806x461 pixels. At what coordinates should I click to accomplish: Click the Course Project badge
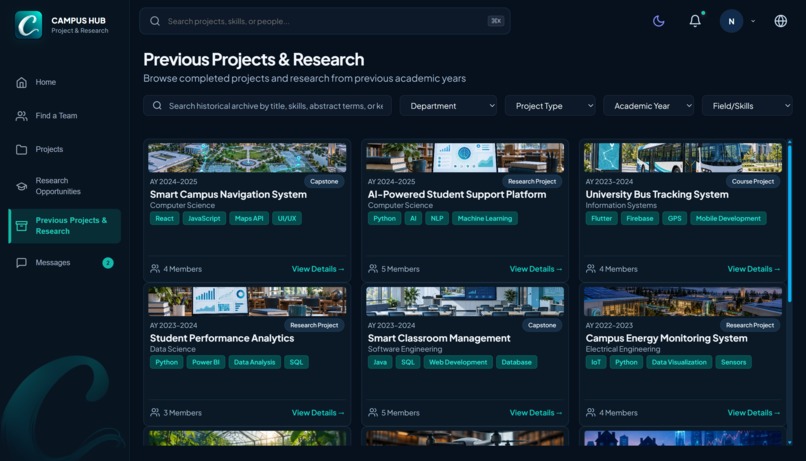click(753, 181)
